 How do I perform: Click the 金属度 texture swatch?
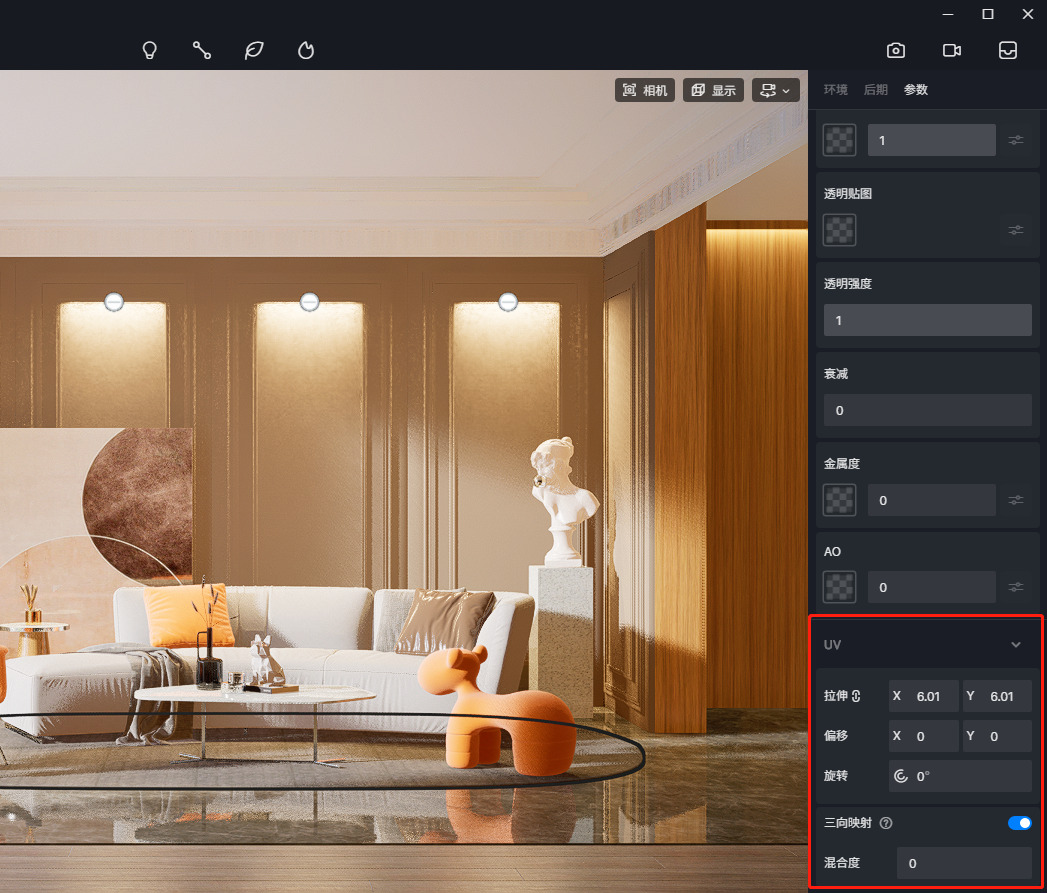click(839, 500)
